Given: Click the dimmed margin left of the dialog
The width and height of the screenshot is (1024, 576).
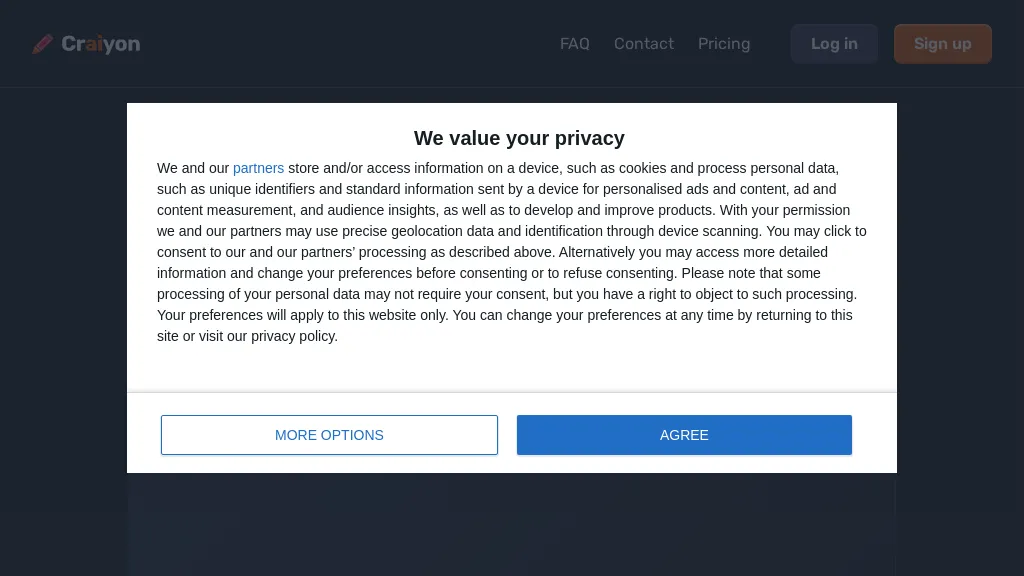Looking at the screenshot, I should click(62, 300).
